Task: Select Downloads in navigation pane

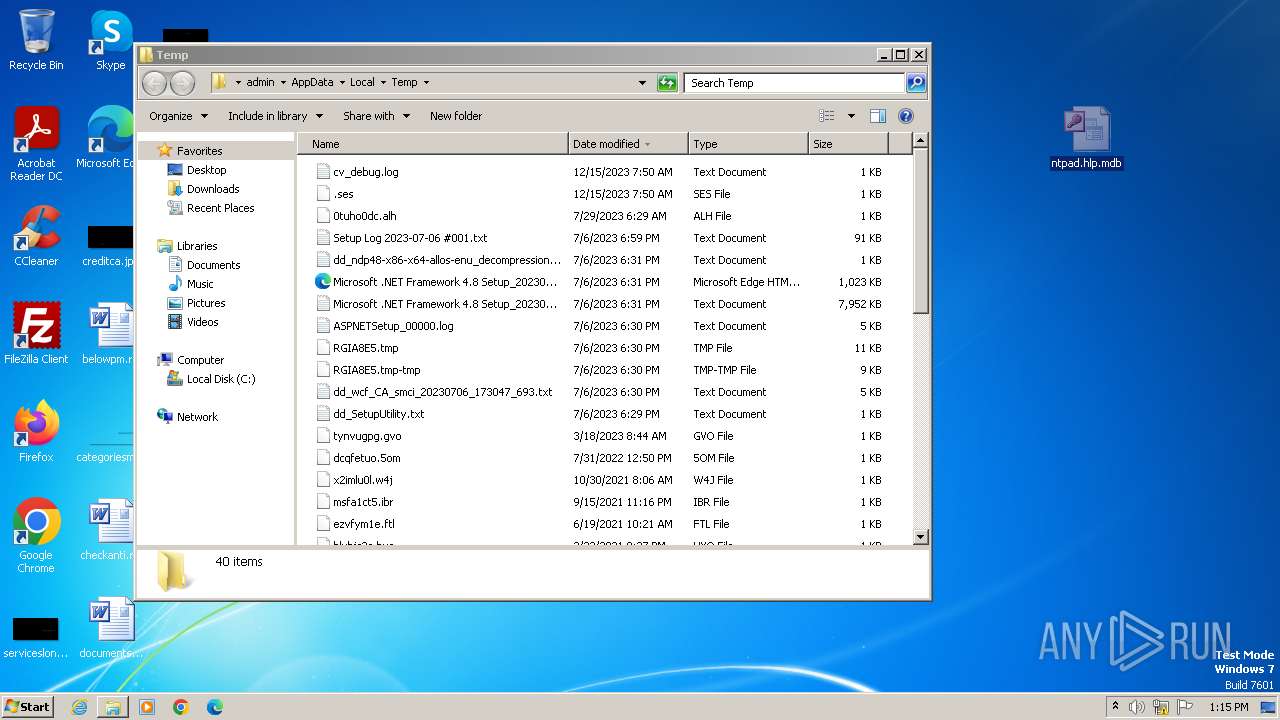Action: (213, 189)
